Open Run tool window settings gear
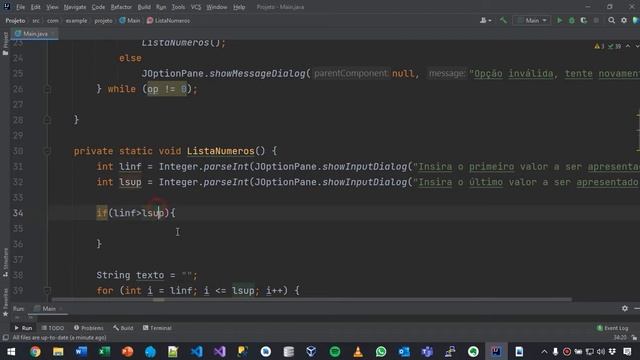 coord(624,309)
